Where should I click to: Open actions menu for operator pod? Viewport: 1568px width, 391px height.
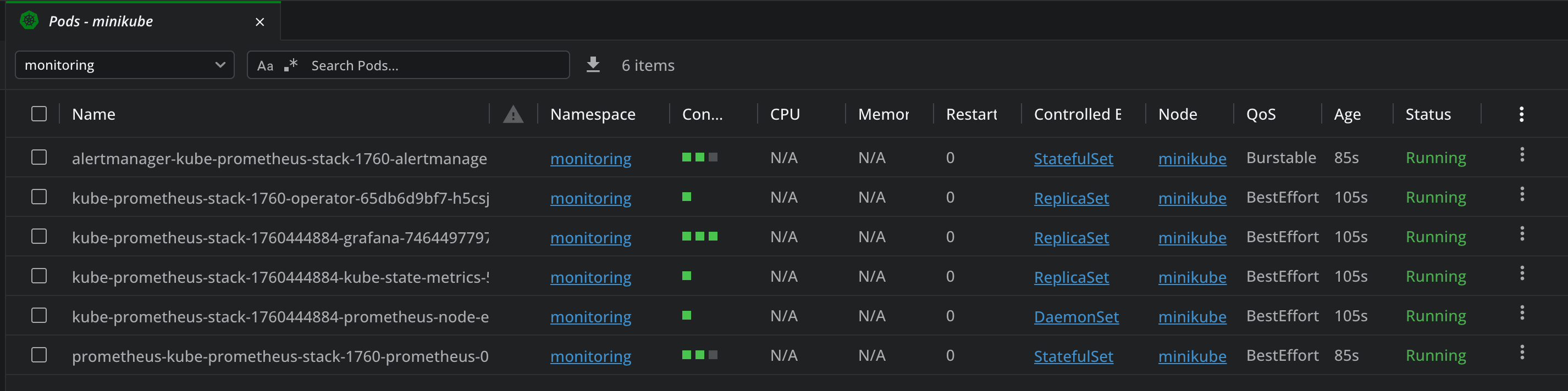[1522, 194]
